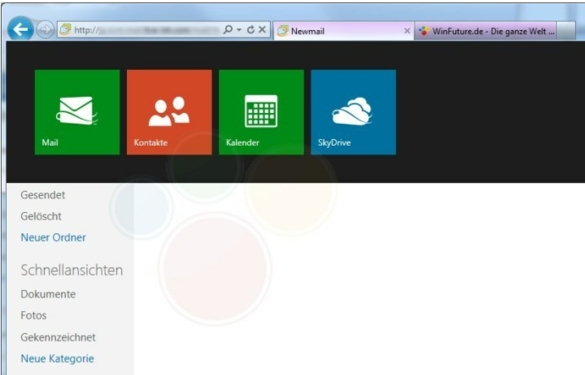Image resolution: width=585 pixels, height=375 pixels.
Task: Click the Neuer Ordner link
Action: 53,237
